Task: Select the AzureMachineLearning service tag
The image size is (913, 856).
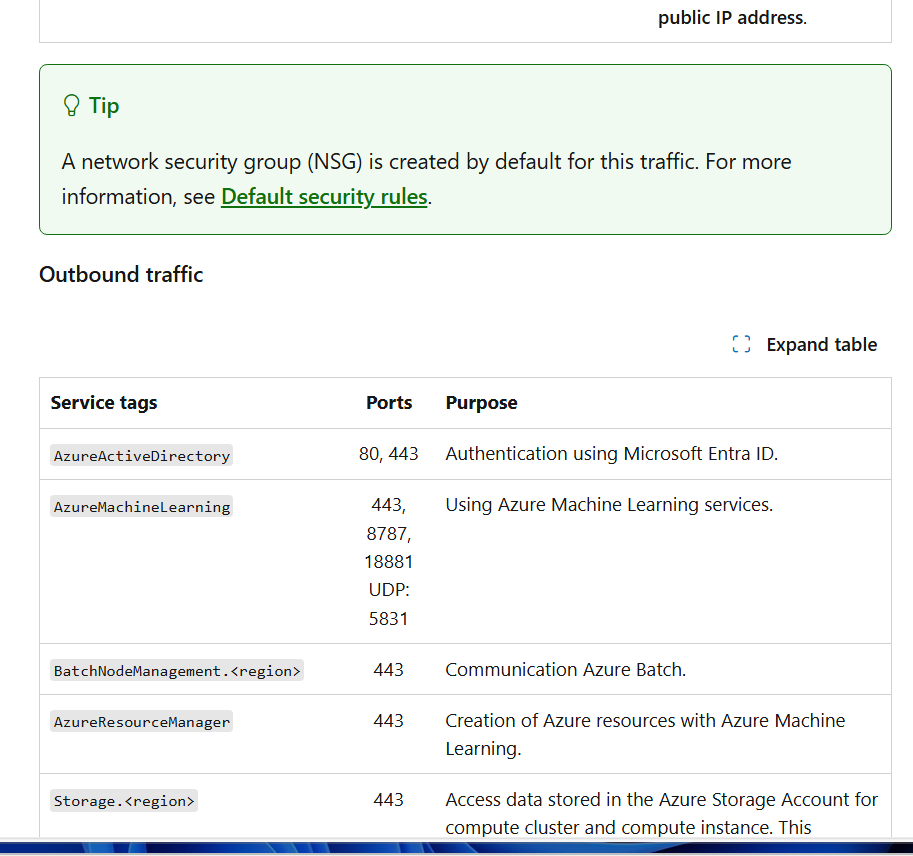Action: [x=141, y=507]
